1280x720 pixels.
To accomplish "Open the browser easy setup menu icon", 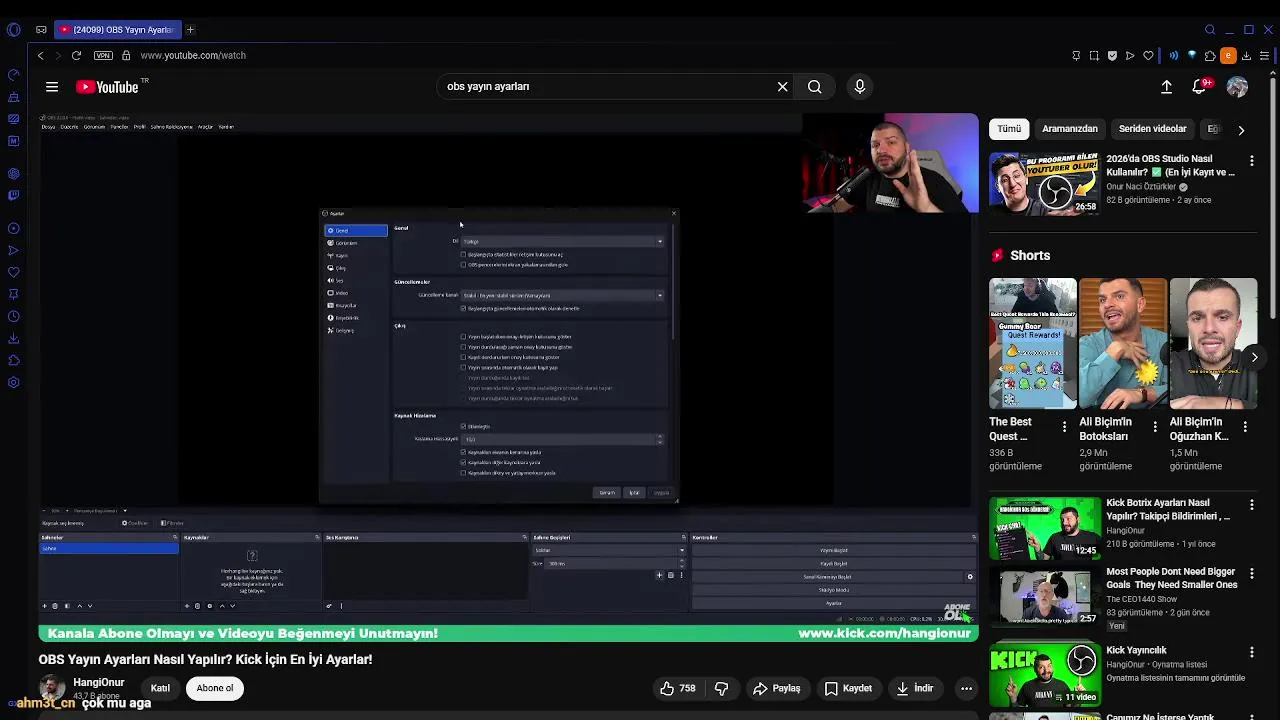I will tap(1265, 56).
